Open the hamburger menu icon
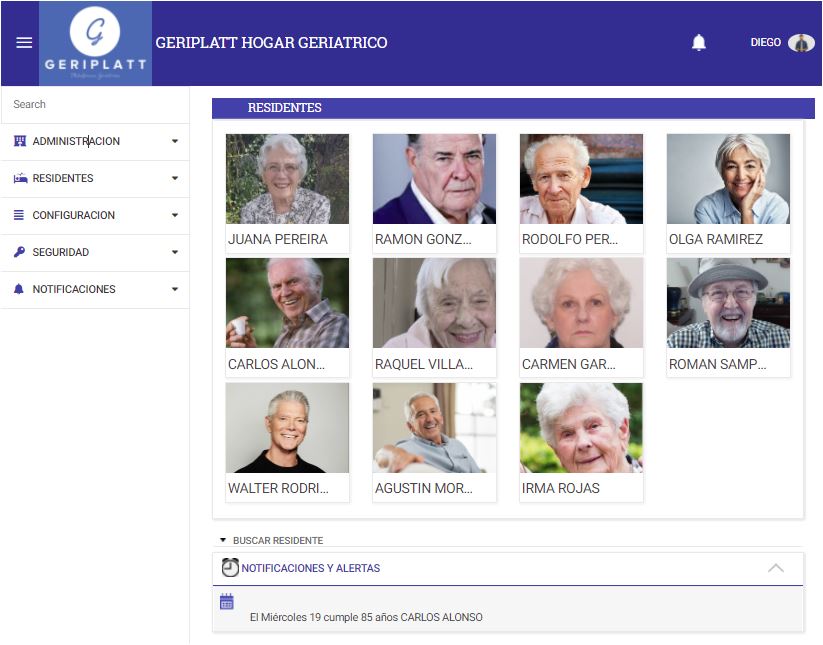 point(24,43)
